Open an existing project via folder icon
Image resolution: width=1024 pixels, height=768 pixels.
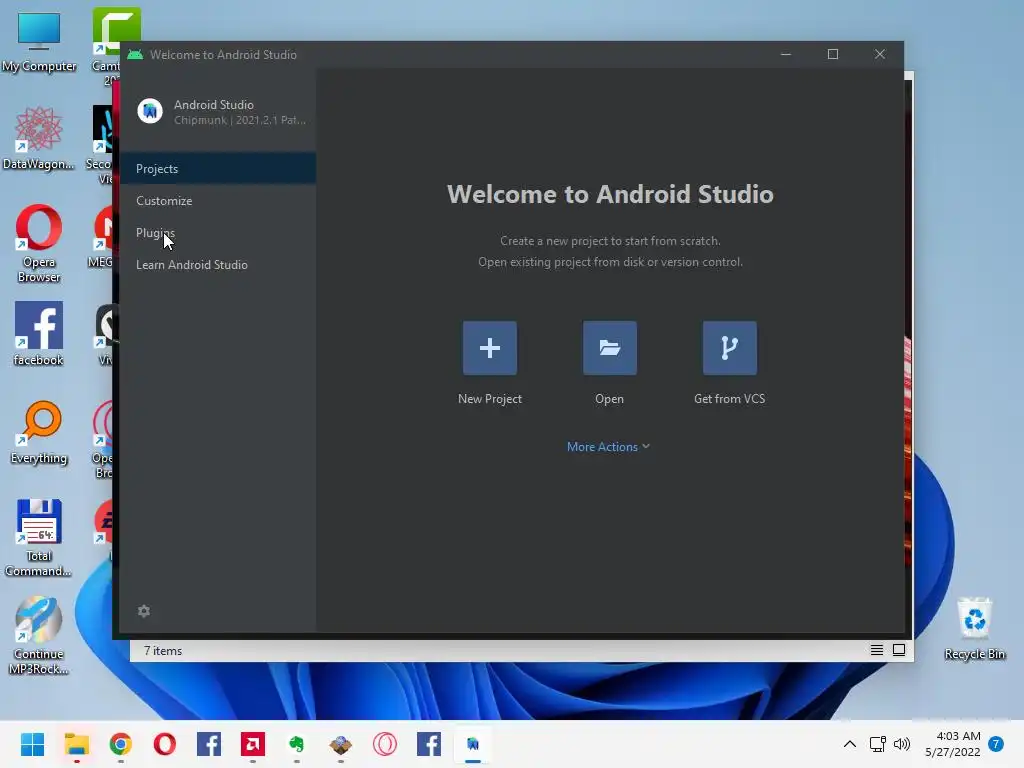[609, 347]
